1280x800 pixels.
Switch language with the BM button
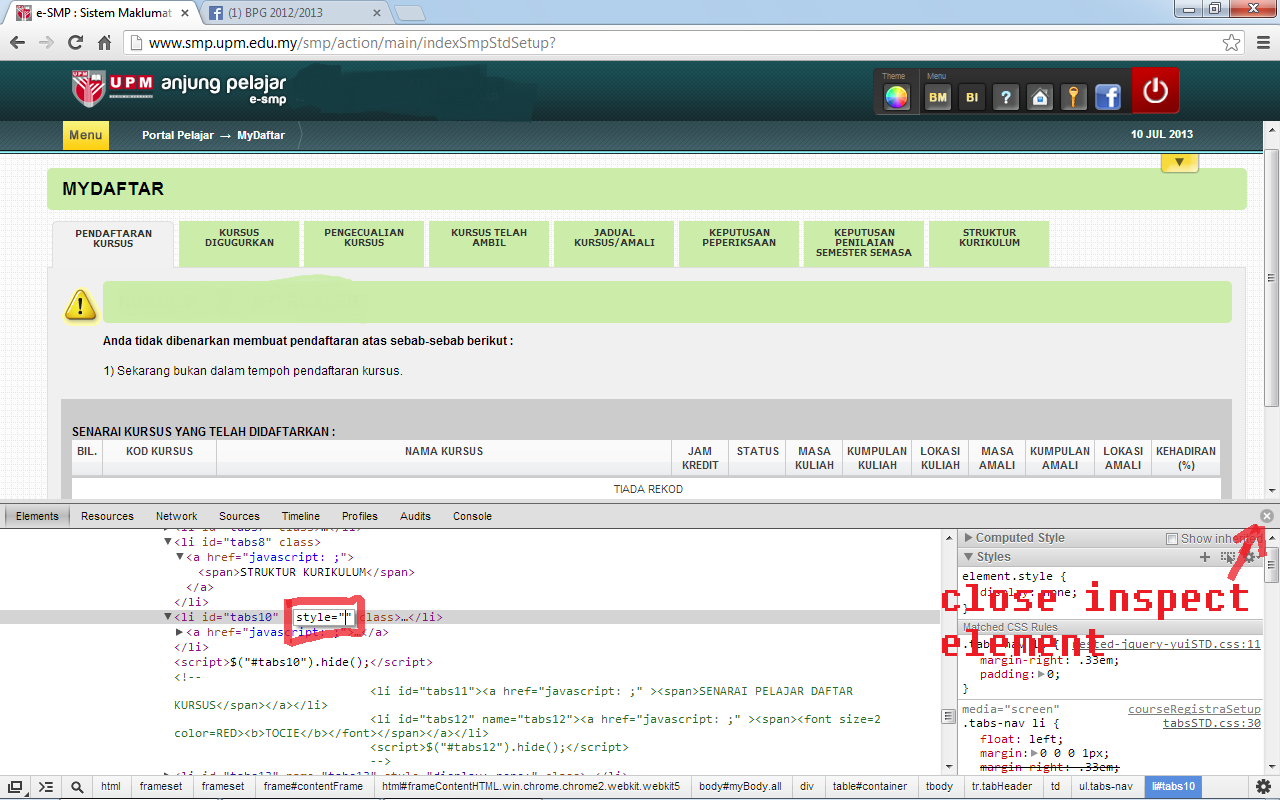(938, 97)
